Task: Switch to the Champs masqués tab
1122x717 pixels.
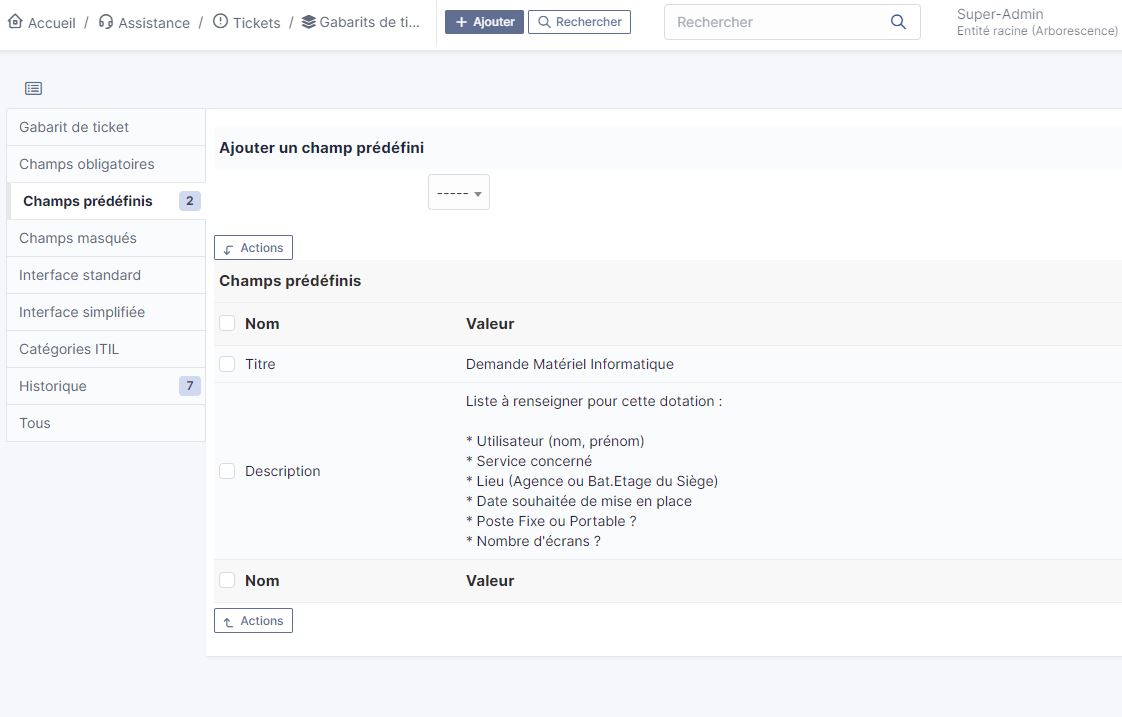Action: pos(78,238)
